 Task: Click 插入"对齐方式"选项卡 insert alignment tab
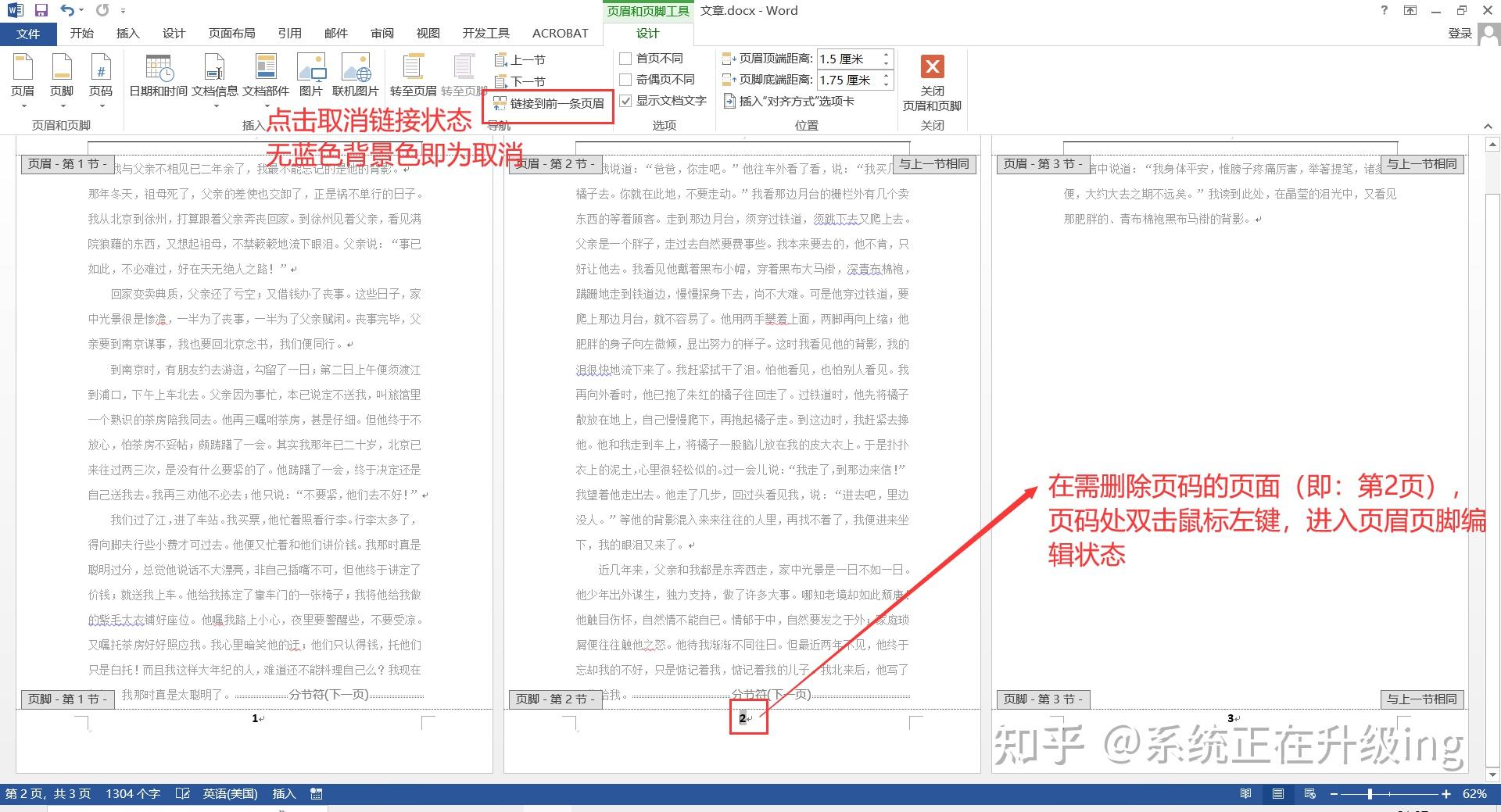pos(789,101)
